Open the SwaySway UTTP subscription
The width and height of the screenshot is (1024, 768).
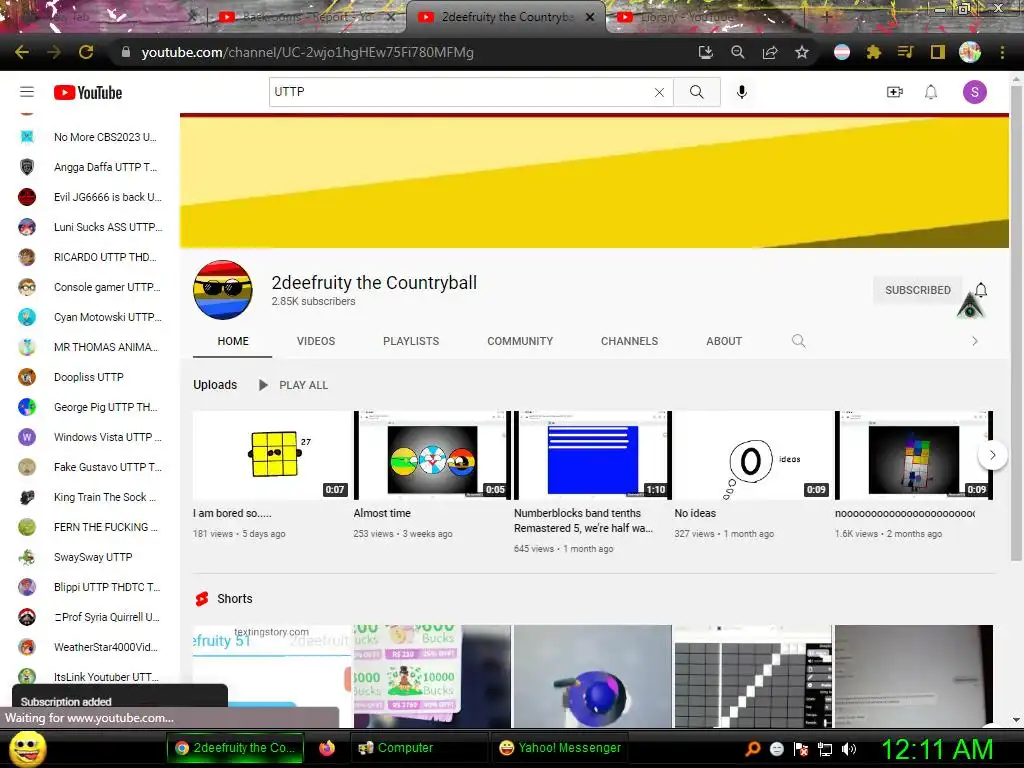(x=89, y=557)
